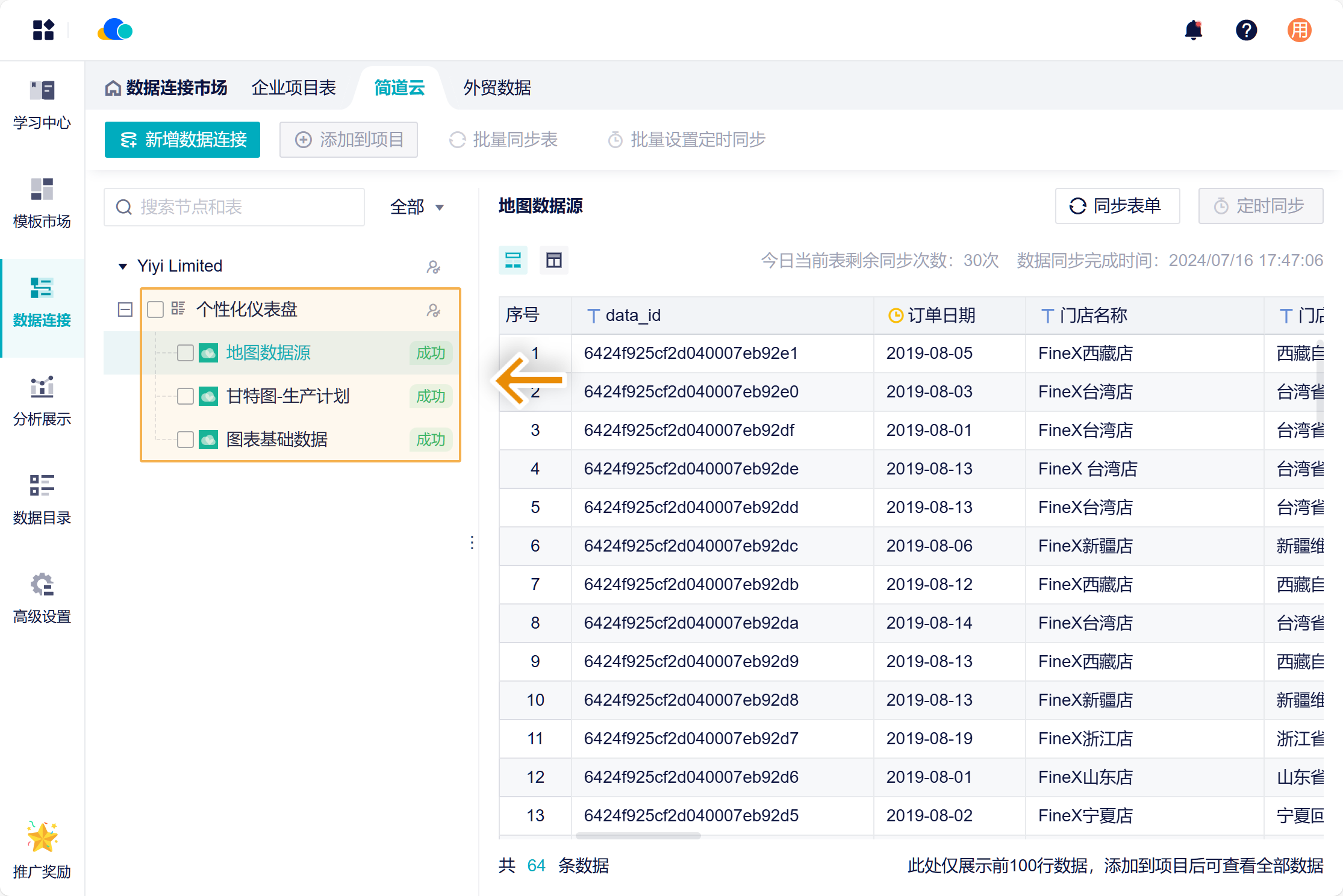Open the user avatar menu
Image resolution: width=1343 pixels, height=896 pixels.
point(1299,30)
